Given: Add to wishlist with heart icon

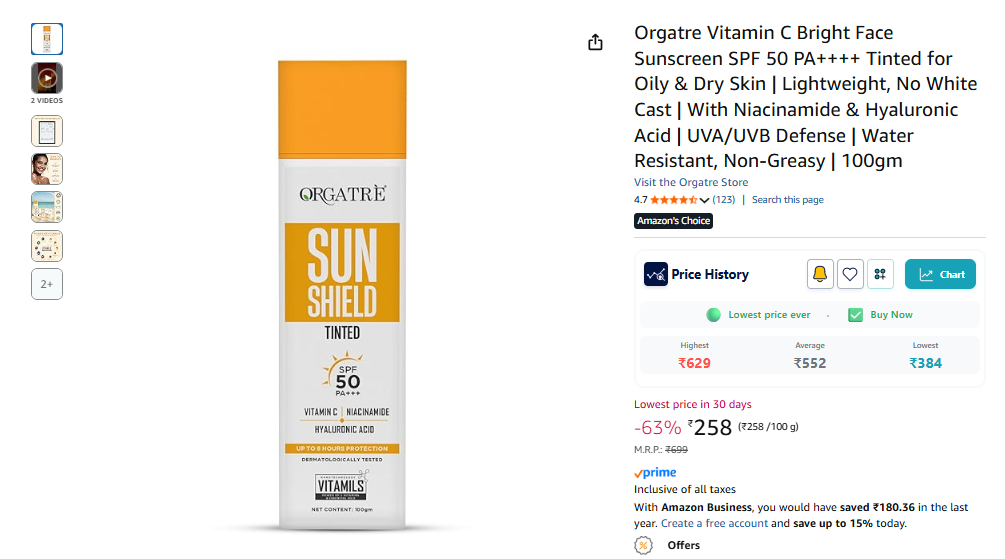Looking at the screenshot, I should (850, 274).
